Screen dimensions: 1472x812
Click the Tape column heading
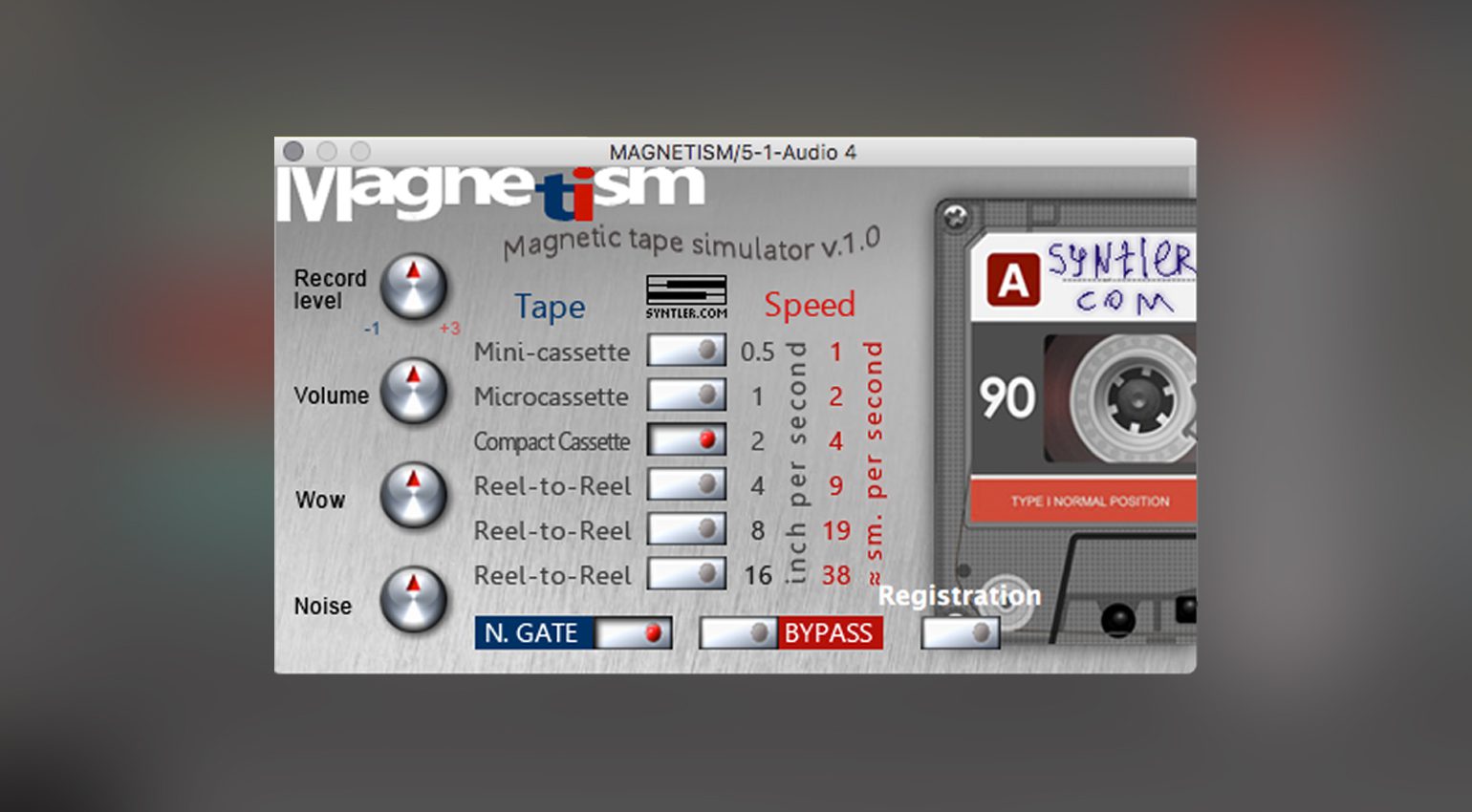[550, 307]
